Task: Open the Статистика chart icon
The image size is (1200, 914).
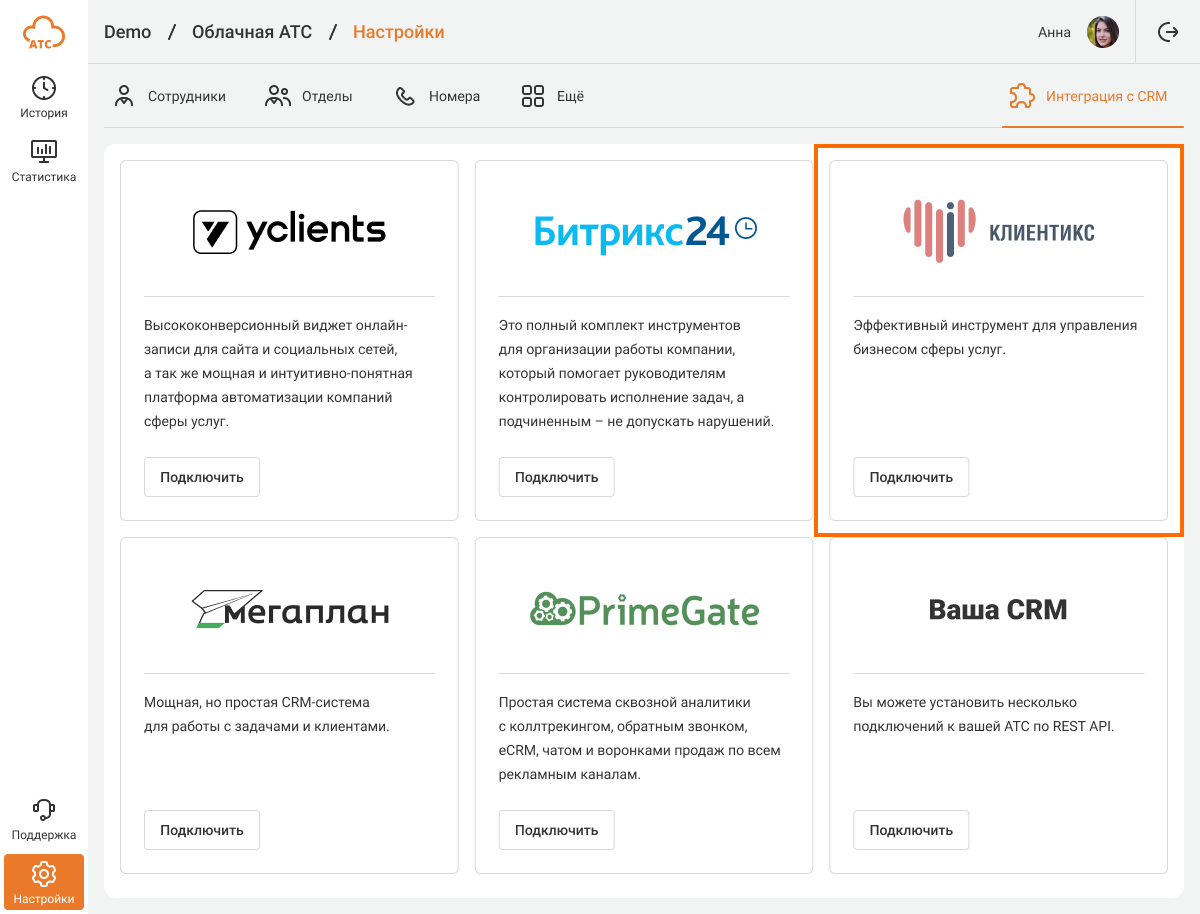Action: pyautogui.click(x=44, y=152)
